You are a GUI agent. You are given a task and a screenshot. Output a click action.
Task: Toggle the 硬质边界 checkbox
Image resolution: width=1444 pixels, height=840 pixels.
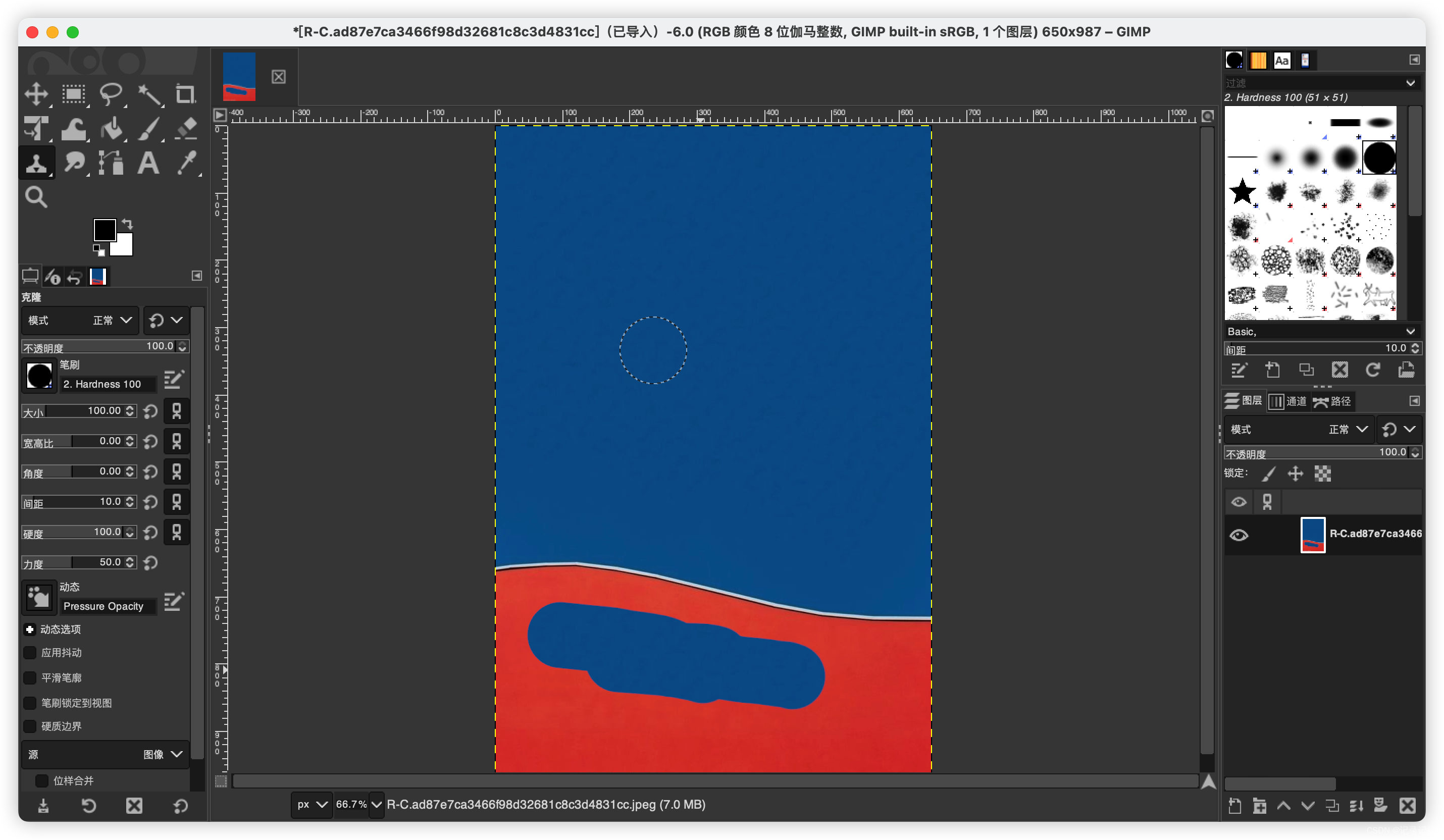pyautogui.click(x=30, y=726)
